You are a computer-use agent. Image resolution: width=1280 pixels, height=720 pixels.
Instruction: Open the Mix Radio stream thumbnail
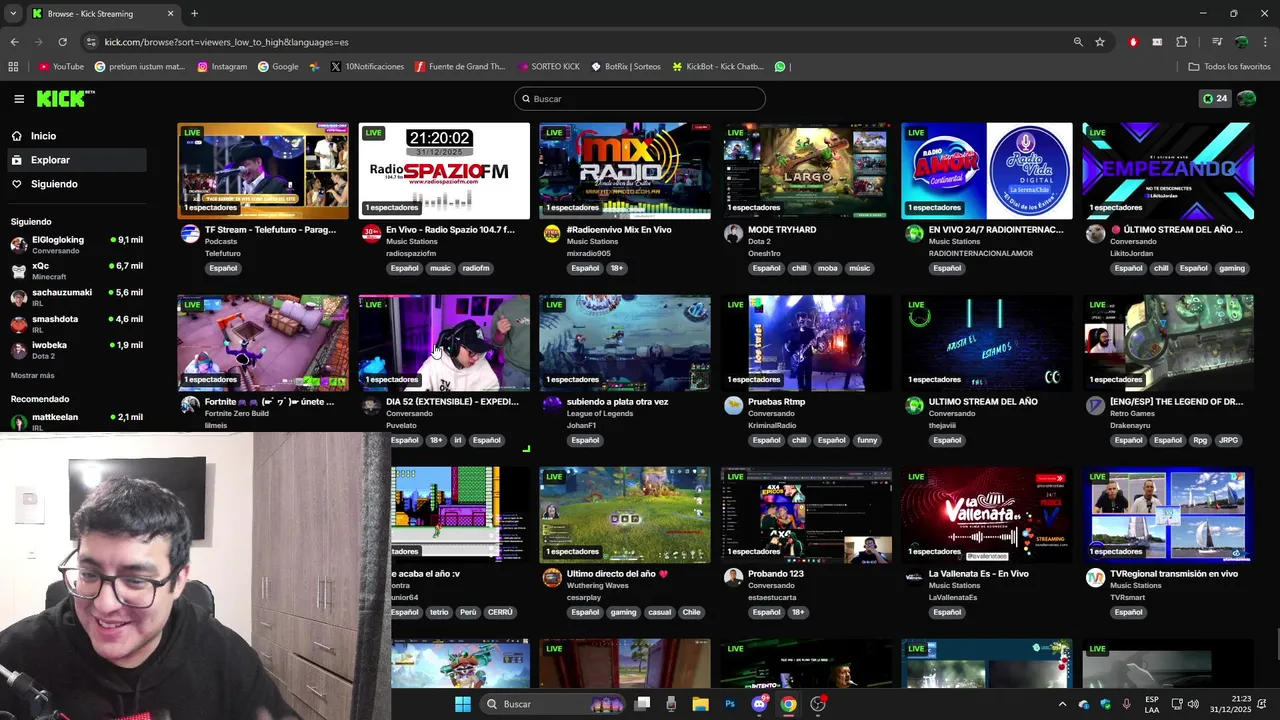click(625, 171)
